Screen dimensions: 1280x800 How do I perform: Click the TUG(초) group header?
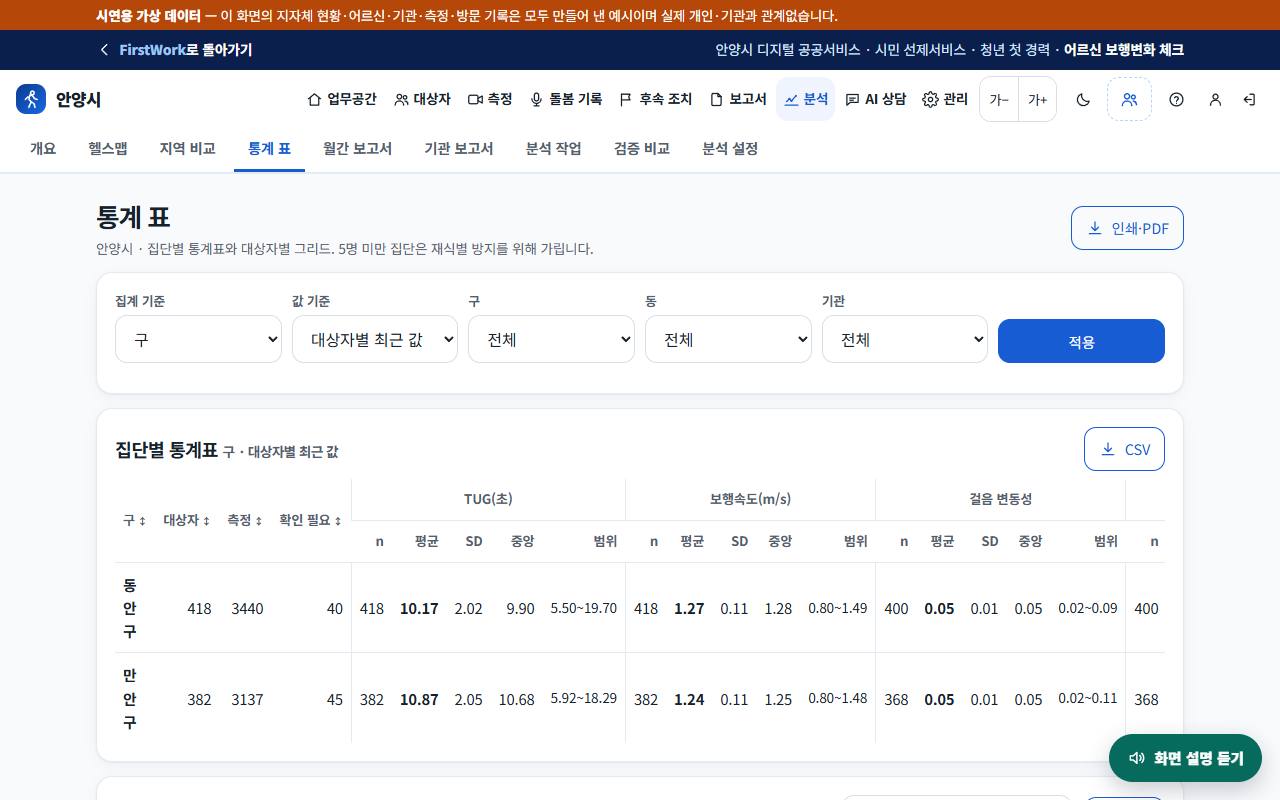click(488, 499)
